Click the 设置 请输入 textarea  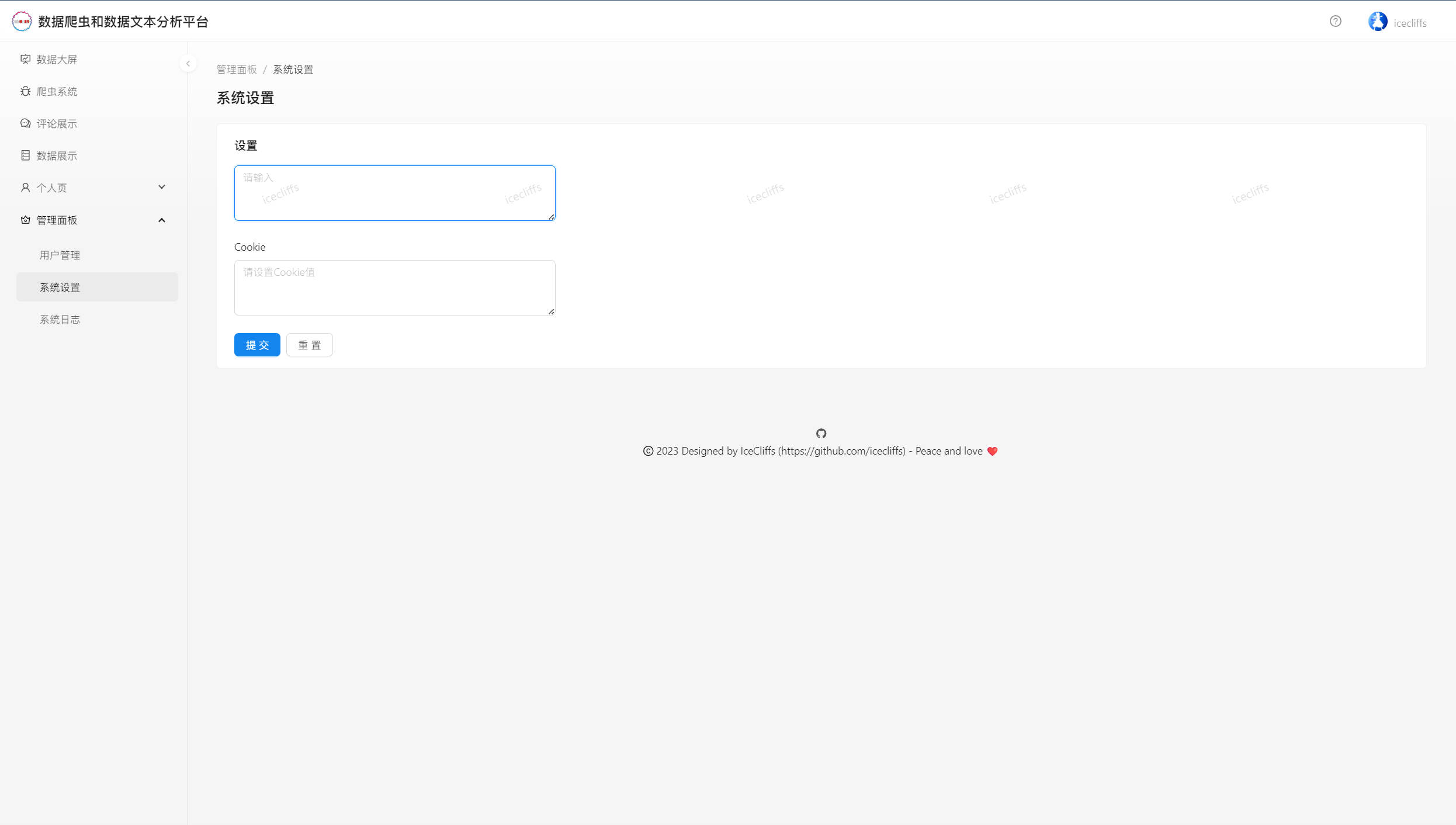pos(394,193)
